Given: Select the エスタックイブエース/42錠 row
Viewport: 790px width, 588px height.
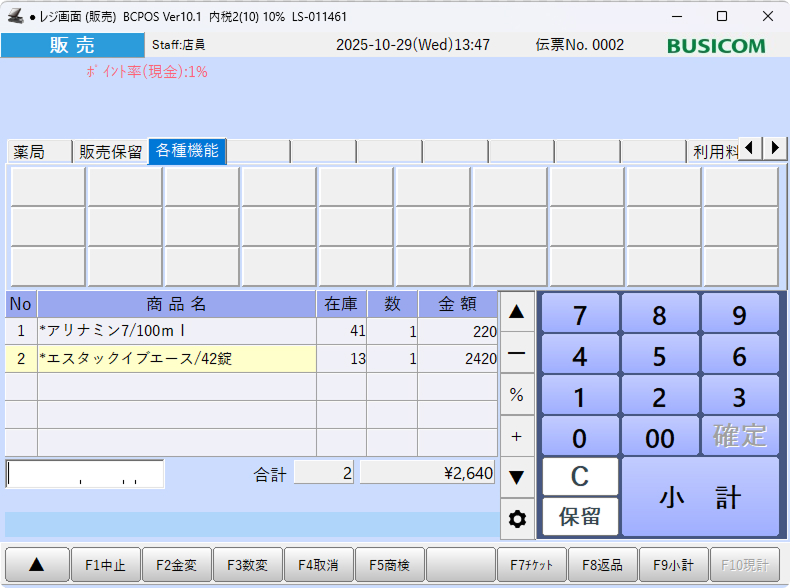Looking at the screenshot, I should [176, 359].
